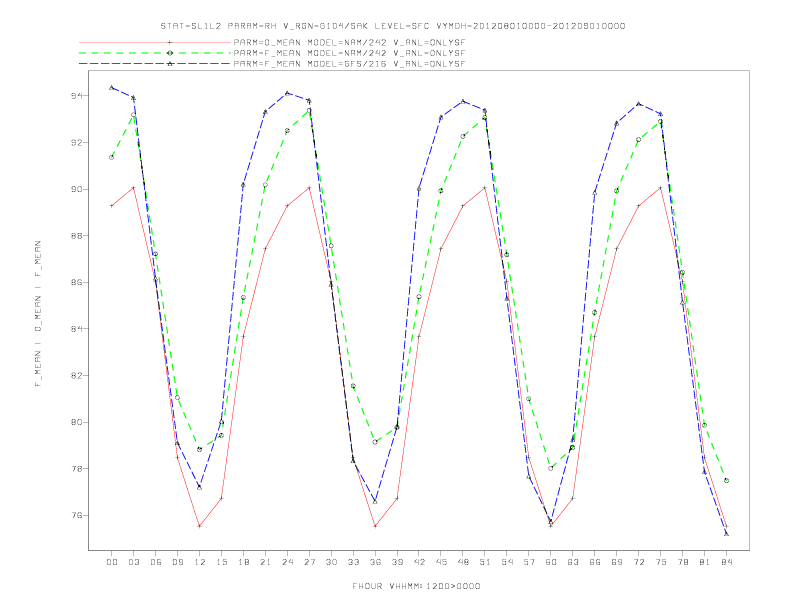Screen dimensions: 792x612
Task: Click the x-axis forecast hour label 36
Action: point(375,562)
